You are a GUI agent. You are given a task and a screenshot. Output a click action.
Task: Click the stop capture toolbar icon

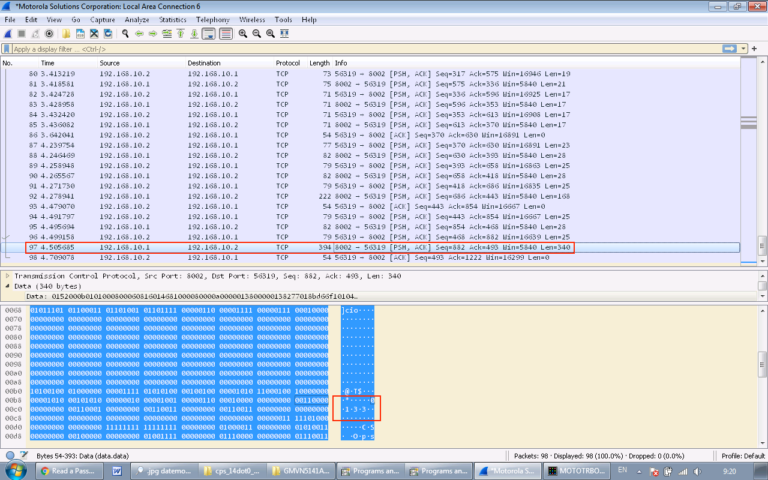[x=21, y=33]
